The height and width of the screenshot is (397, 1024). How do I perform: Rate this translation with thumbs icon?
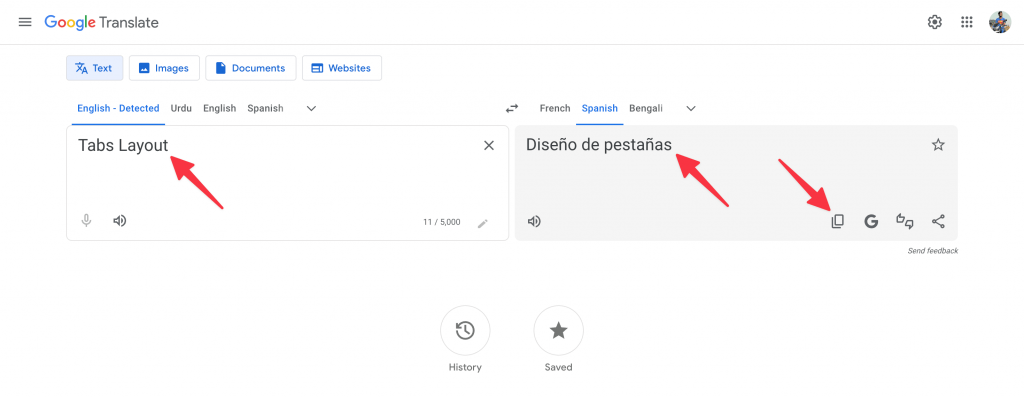tap(904, 221)
